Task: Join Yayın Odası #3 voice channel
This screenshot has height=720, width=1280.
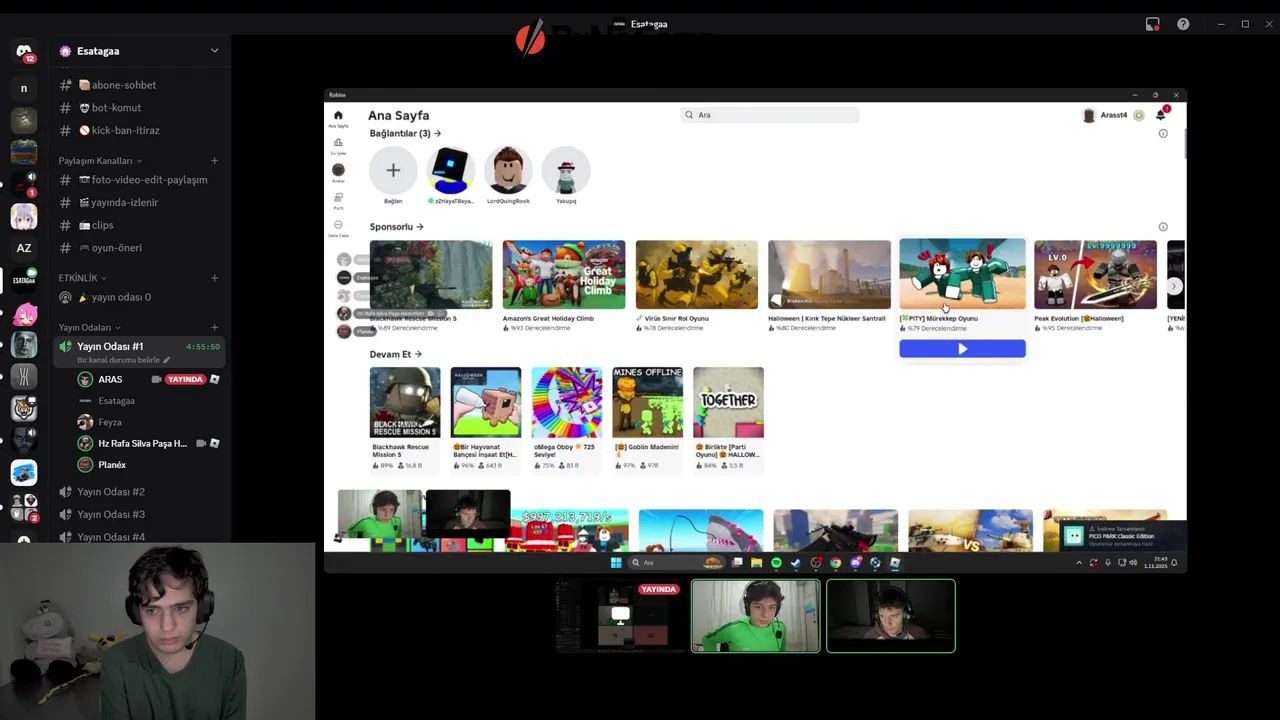Action: pos(139,514)
